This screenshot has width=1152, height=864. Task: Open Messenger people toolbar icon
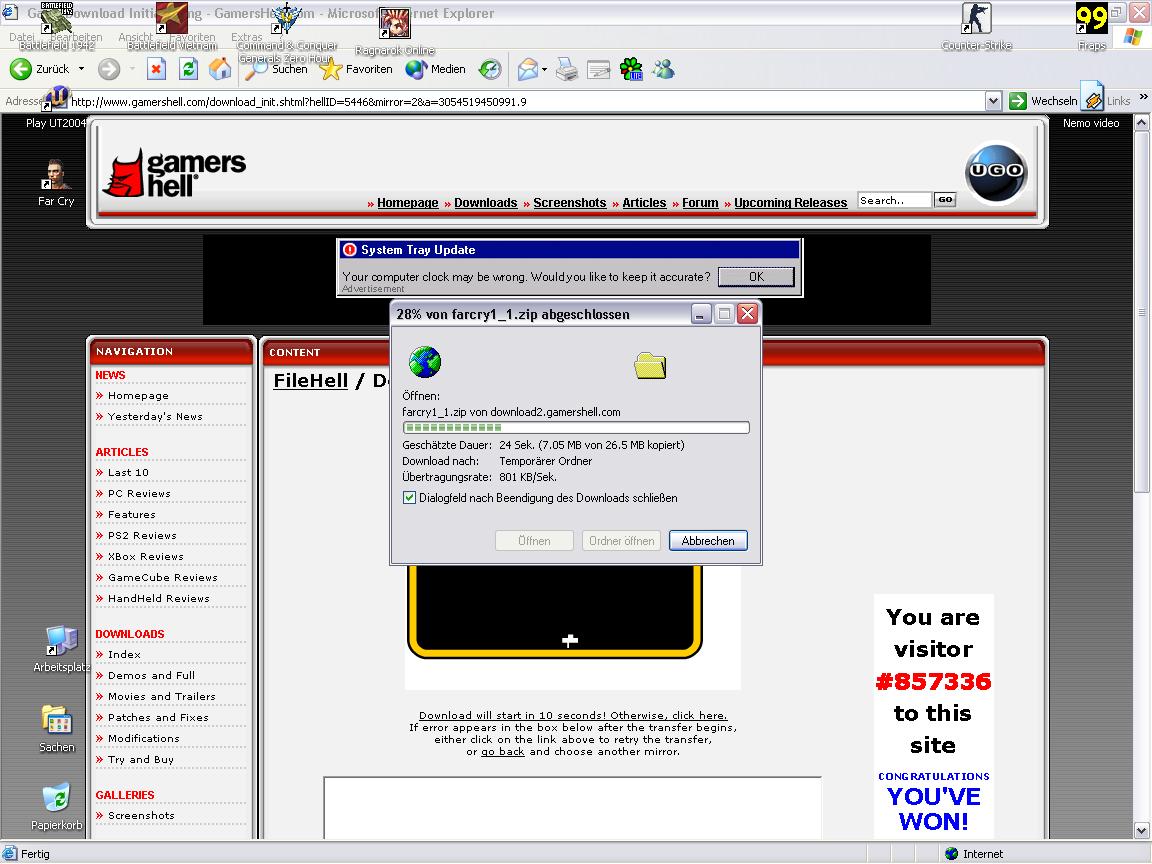click(x=663, y=69)
